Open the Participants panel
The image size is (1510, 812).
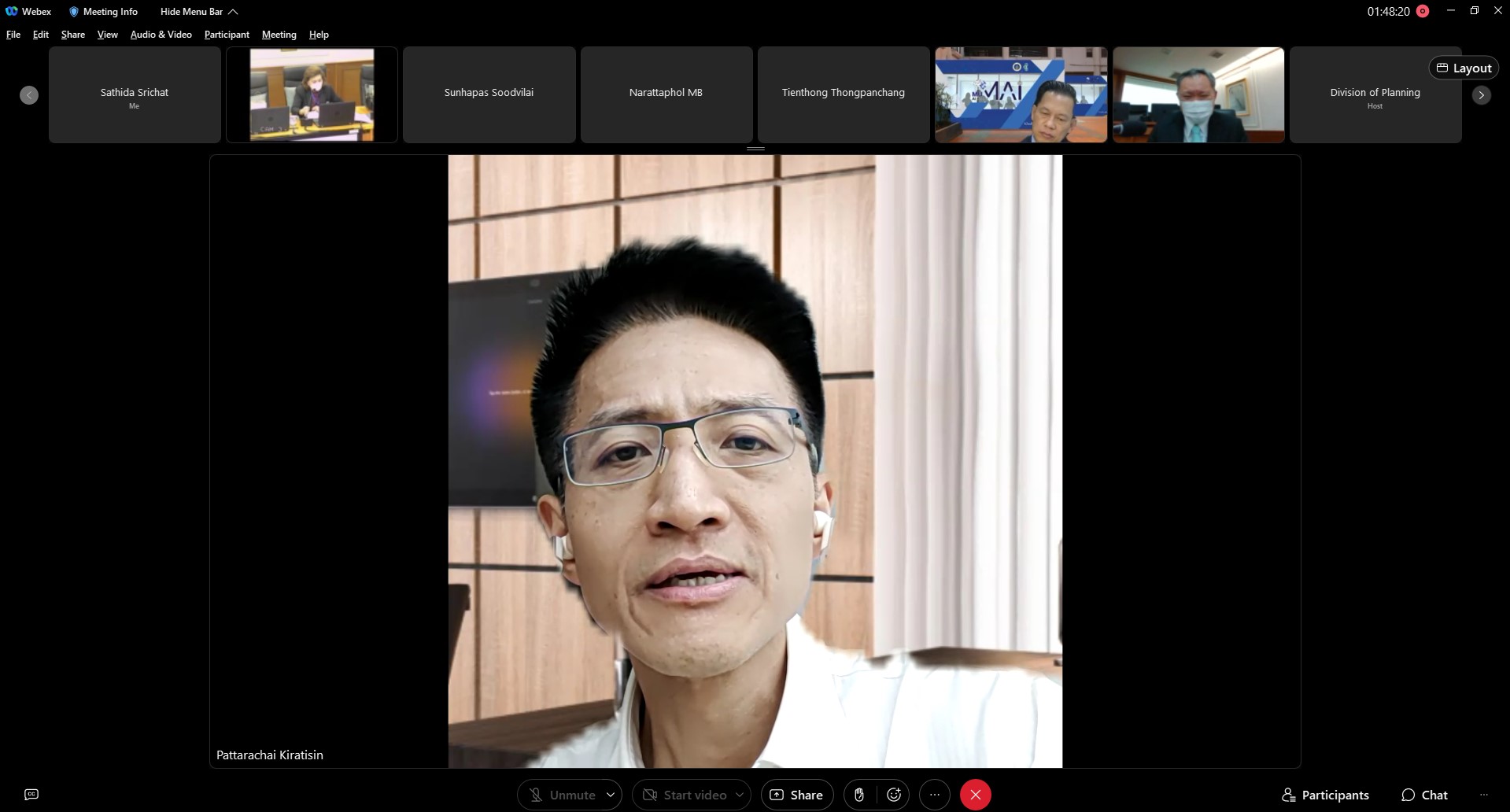click(x=1325, y=795)
